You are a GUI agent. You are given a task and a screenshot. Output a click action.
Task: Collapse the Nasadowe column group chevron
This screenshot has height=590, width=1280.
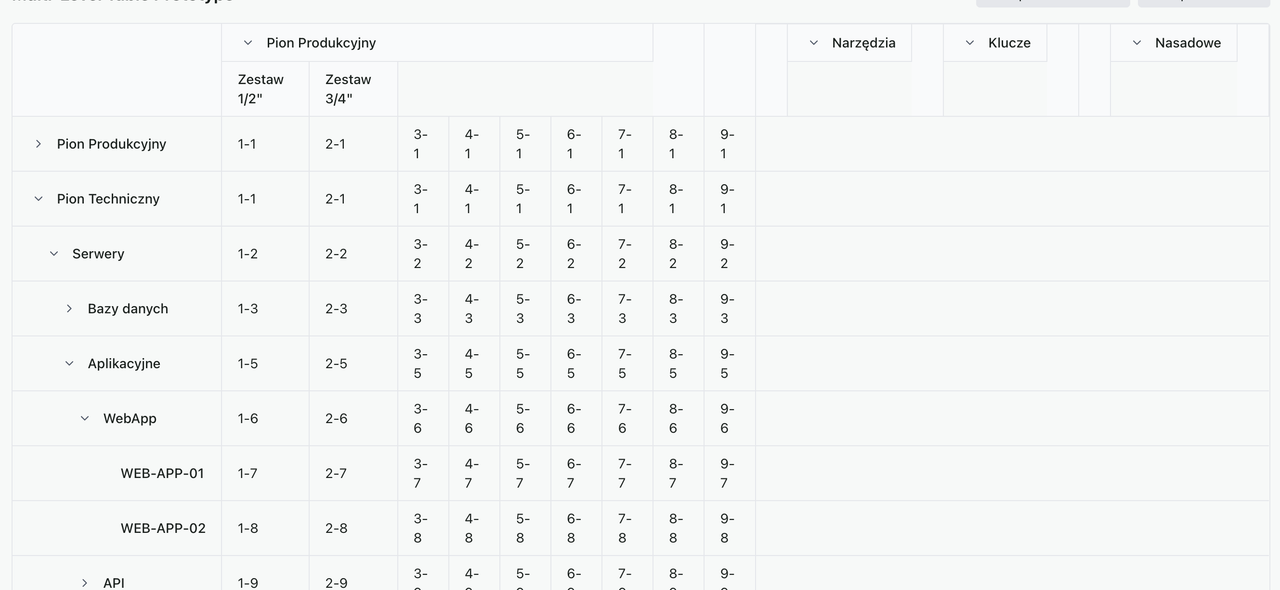click(1137, 43)
